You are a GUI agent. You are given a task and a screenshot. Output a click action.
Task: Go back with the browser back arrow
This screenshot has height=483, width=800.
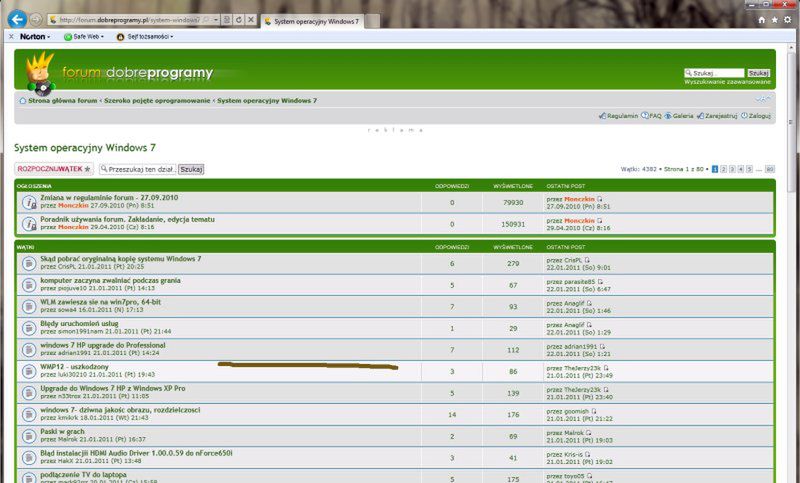[x=17, y=20]
